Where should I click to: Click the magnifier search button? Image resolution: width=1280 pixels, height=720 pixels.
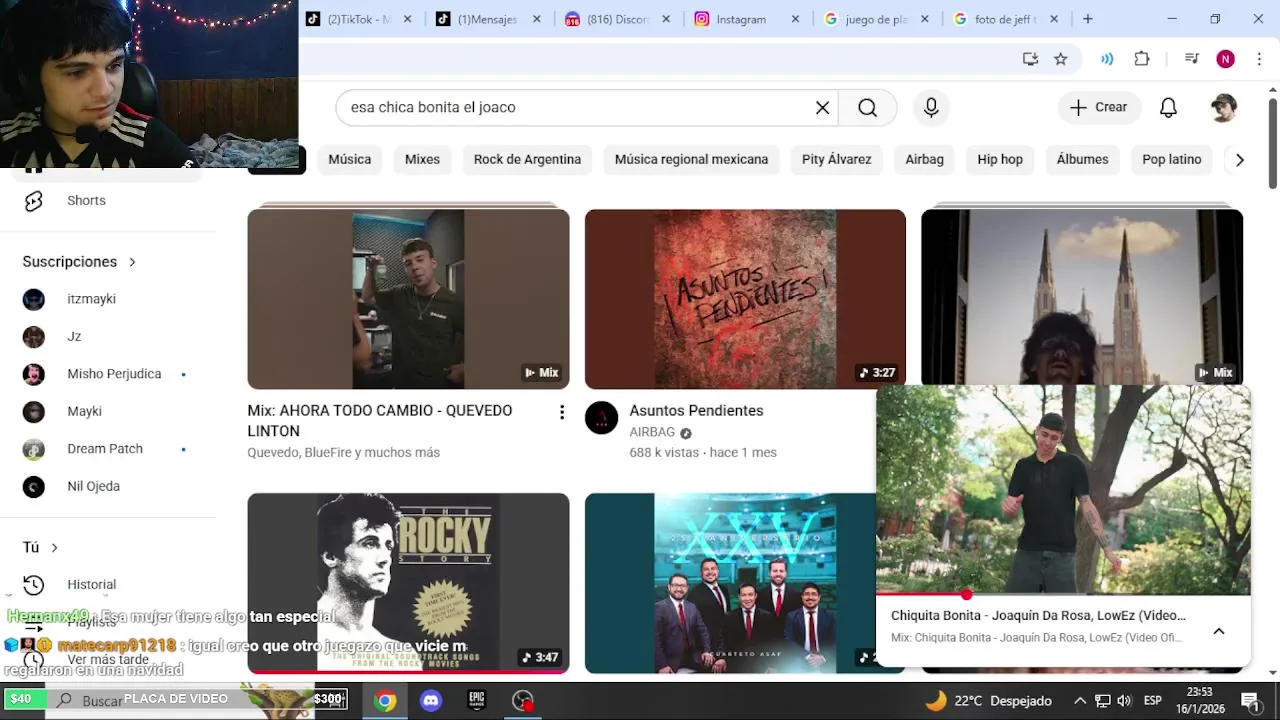[868, 108]
